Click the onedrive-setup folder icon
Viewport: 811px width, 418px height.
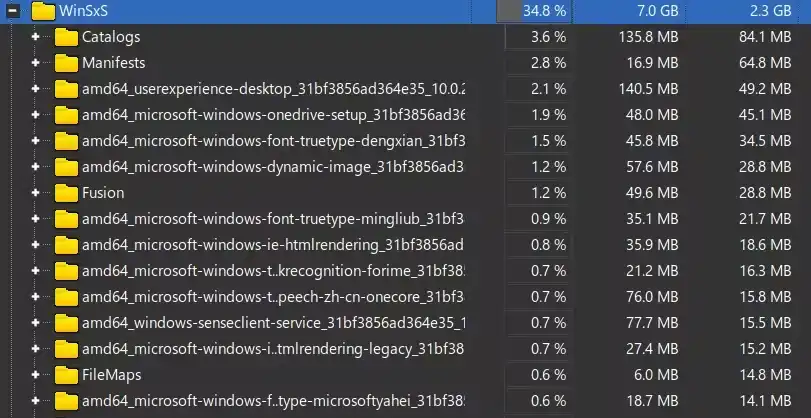(x=66, y=115)
